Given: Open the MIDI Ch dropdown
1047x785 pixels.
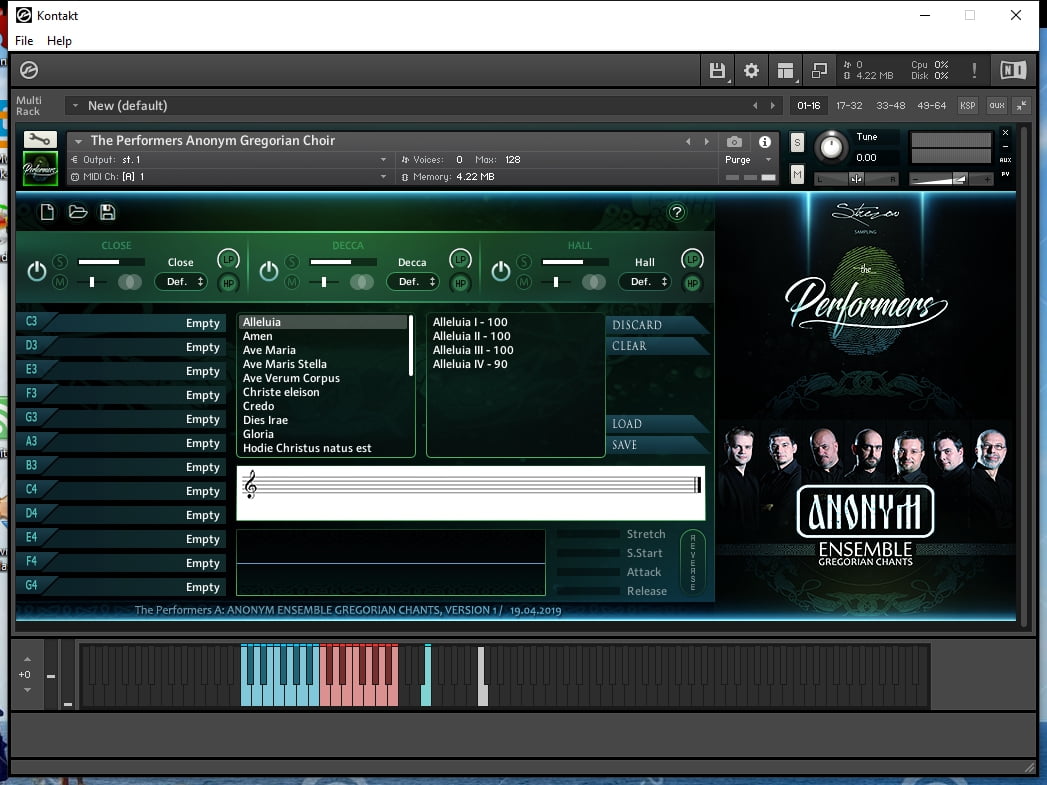Looking at the screenshot, I should point(229,177).
